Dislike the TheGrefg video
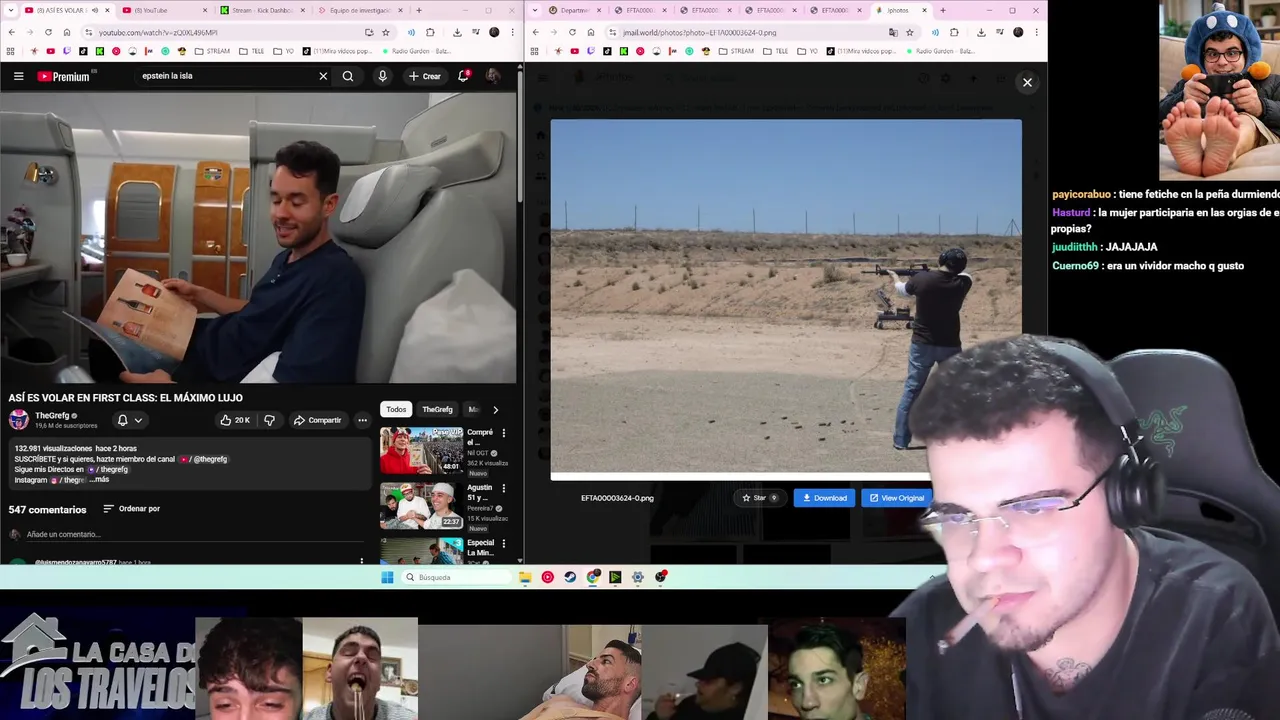 [x=269, y=420]
